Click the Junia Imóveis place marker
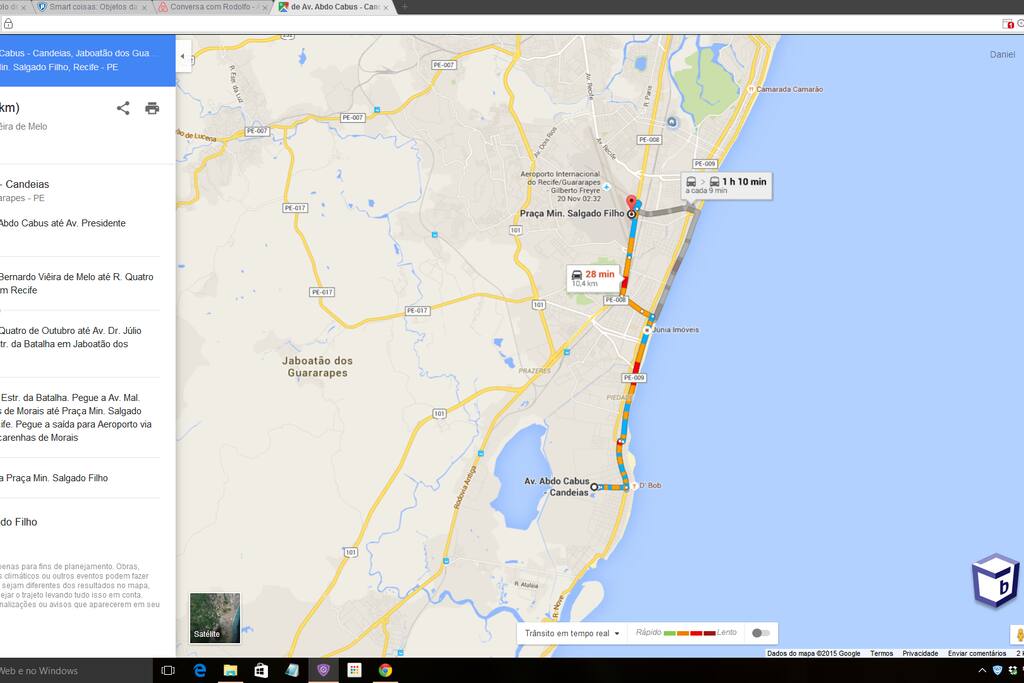Image resolution: width=1024 pixels, height=683 pixels. point(647,330)
